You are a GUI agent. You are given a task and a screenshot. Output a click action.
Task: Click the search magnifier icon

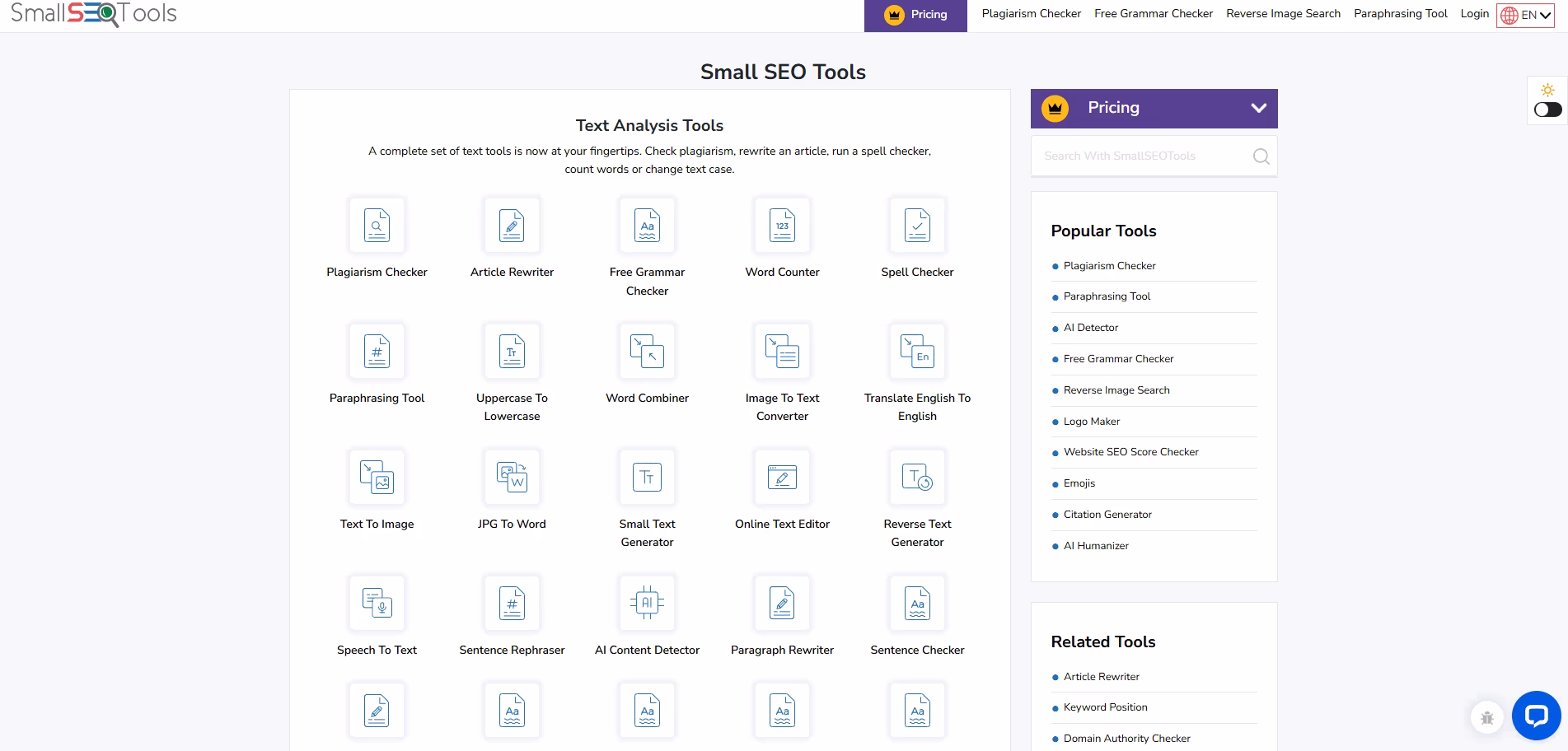pos(1261,156)
